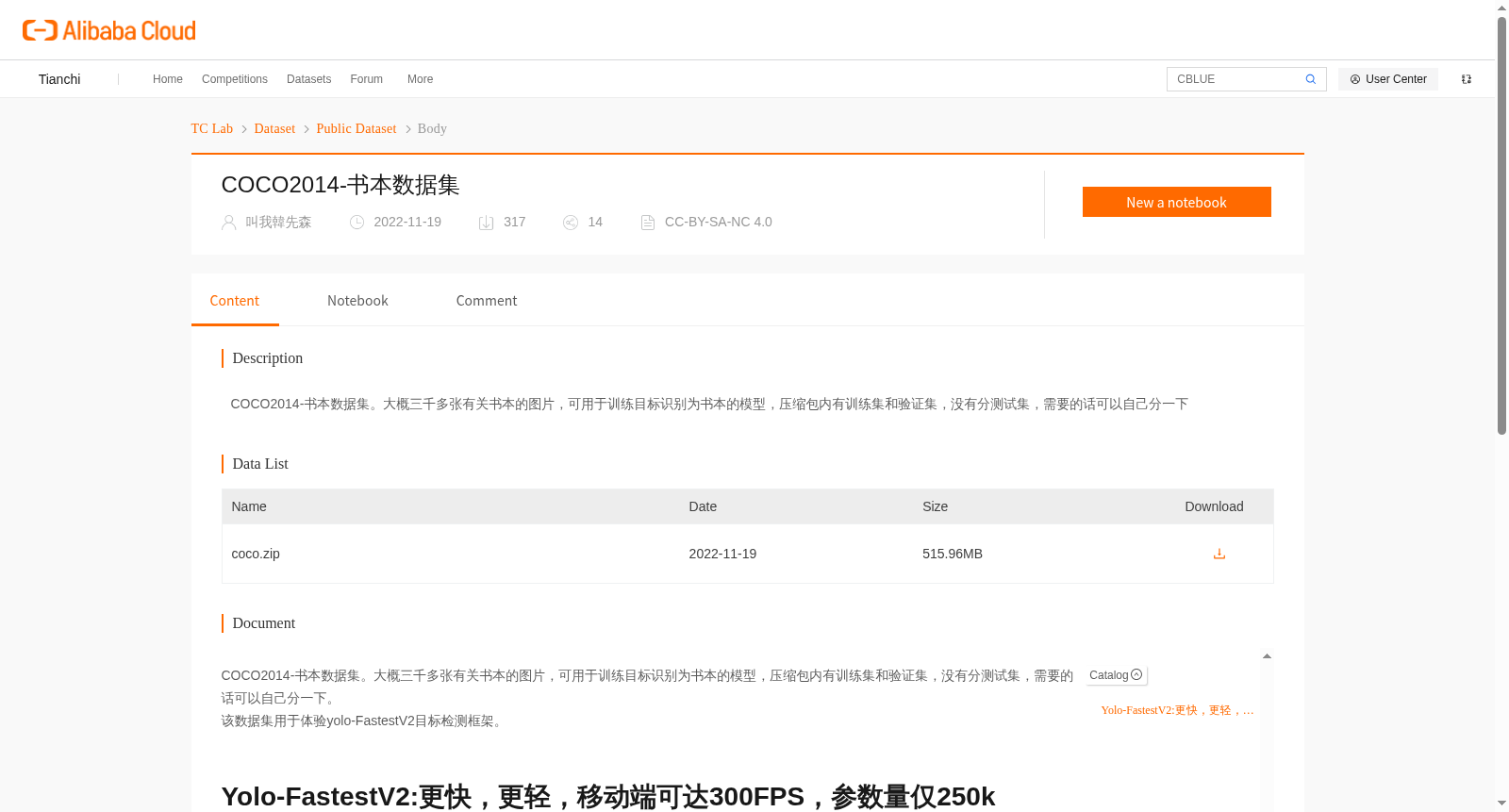The width and height of the screenshot is (1509, 812).
Task: Go to Dataset breadcrumb
Action: [x=274, y=129]
